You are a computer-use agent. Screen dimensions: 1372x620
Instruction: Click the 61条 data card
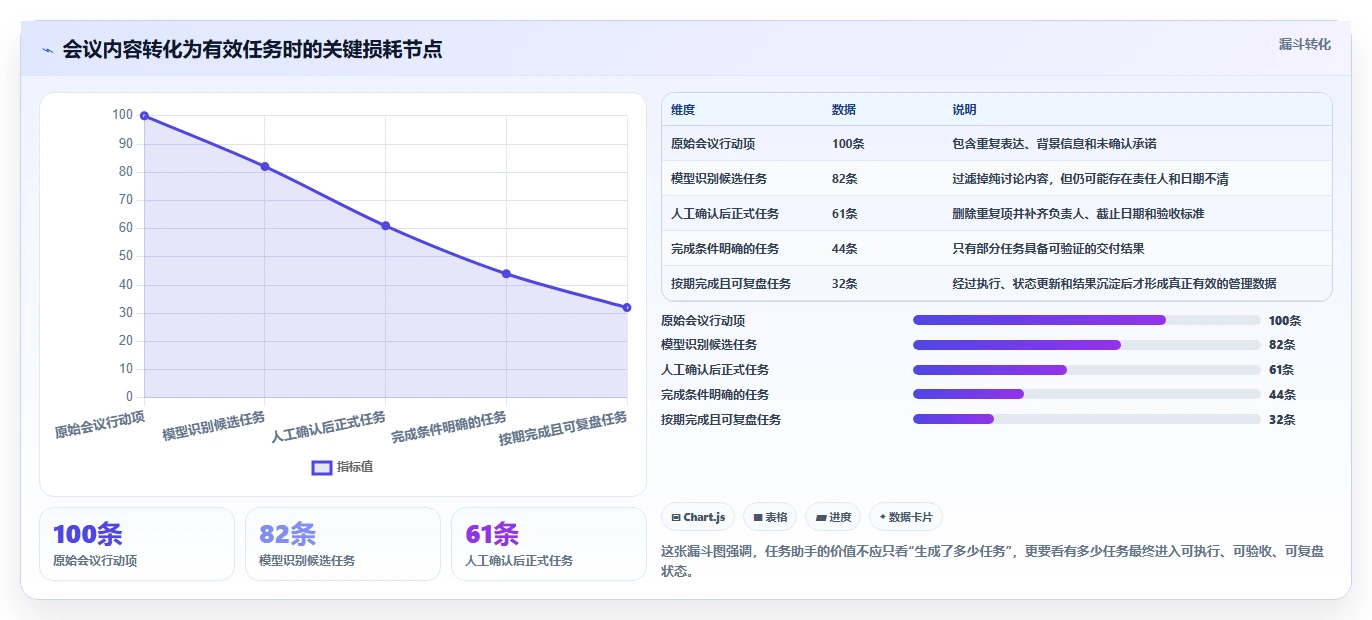tap(549, 544)
